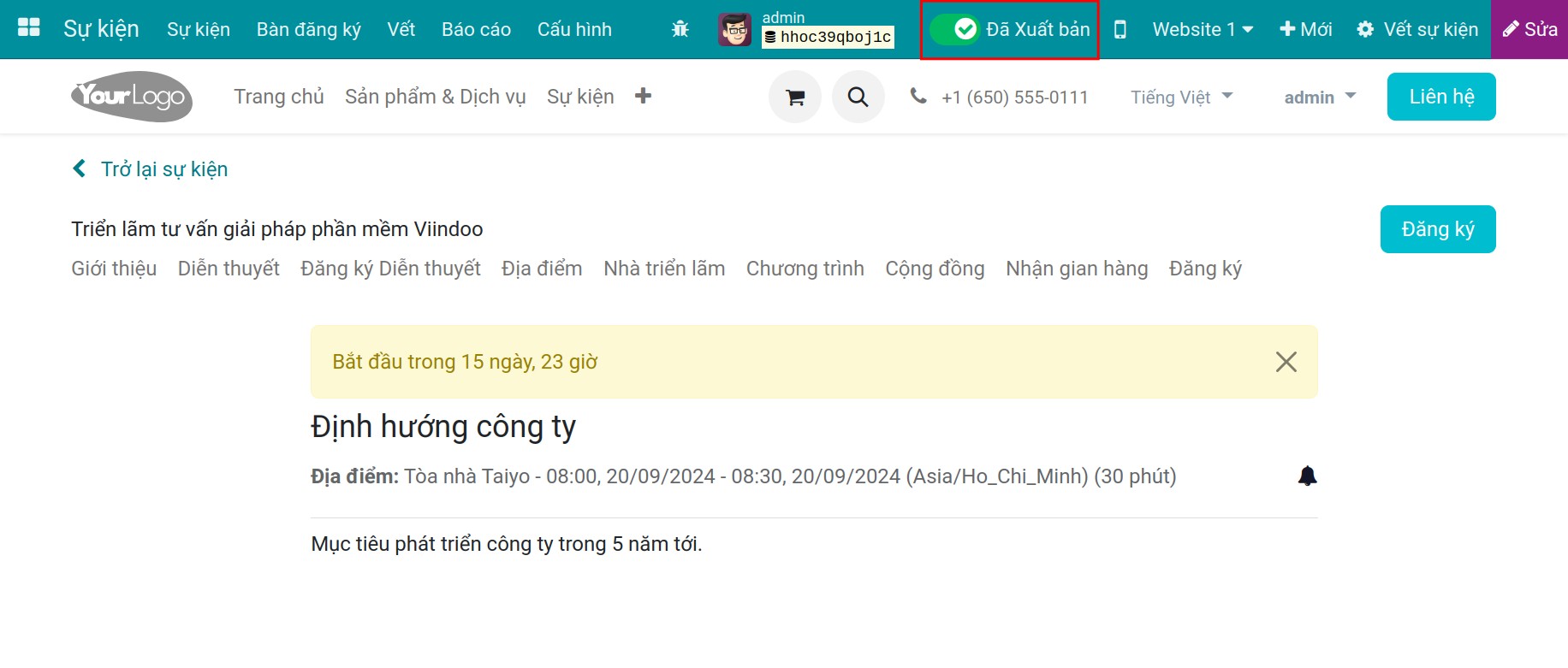The width and height of the screenshot is (1568, 668).
Task: Click the Liên hệ button
Action: click(1441, 97)
